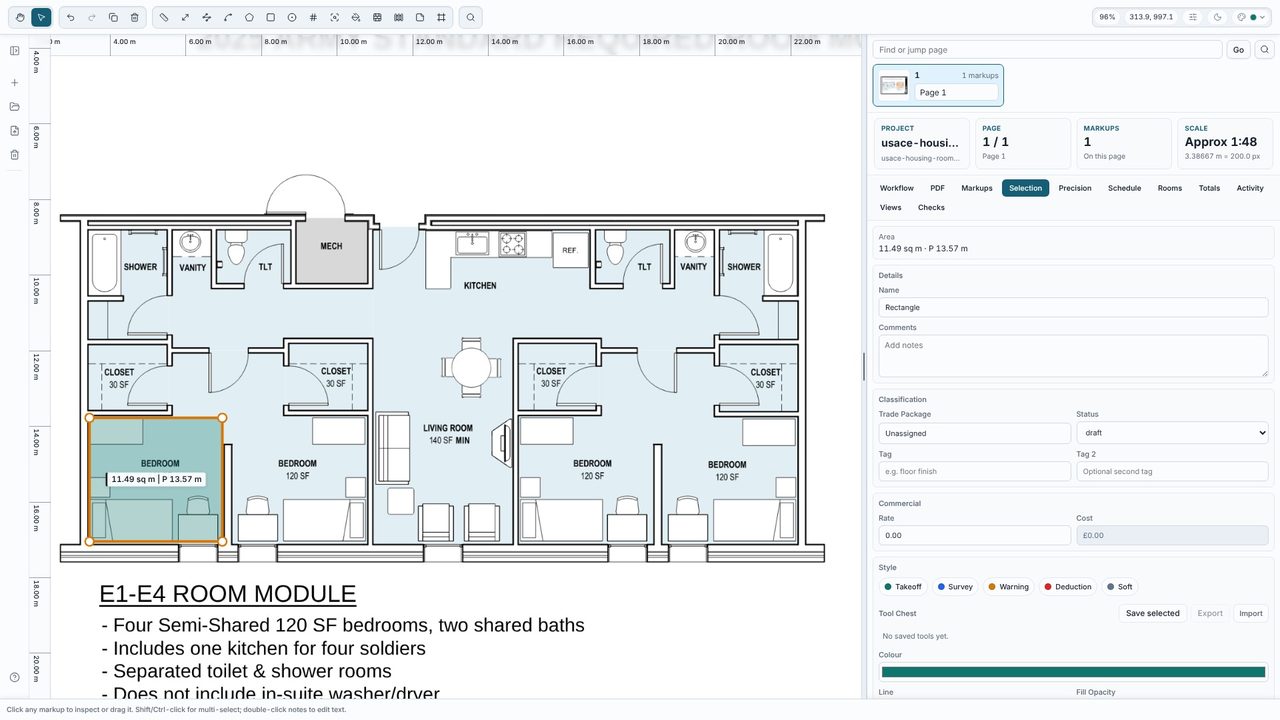The height and width of the screenshot is (720, 1280).
Task: Click the Comments notes text area
Action: (1073, 356)
